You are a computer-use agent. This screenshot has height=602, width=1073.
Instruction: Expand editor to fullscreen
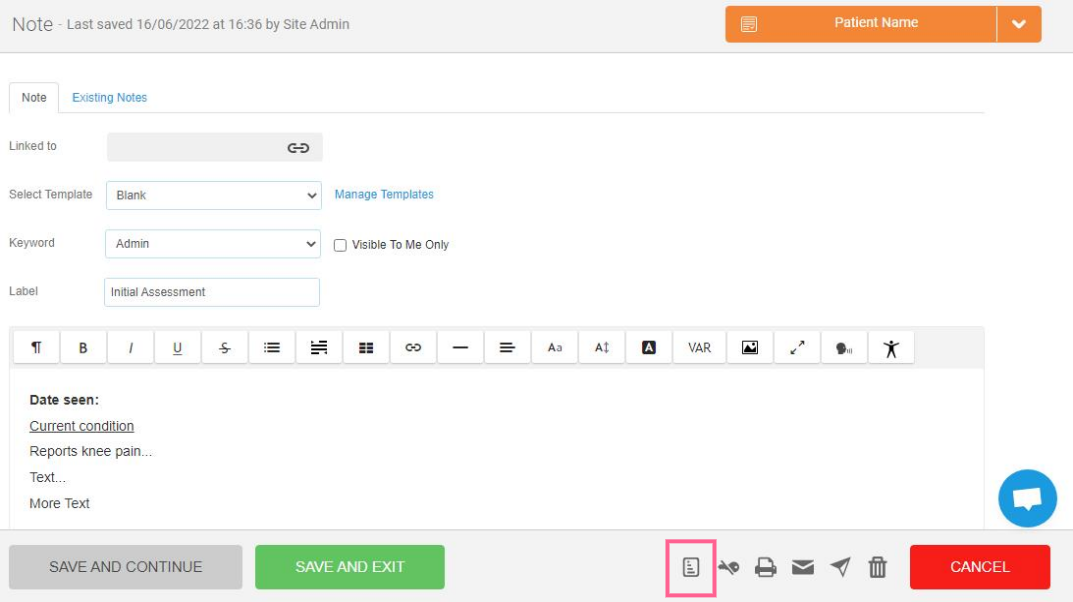click(797, 348)
